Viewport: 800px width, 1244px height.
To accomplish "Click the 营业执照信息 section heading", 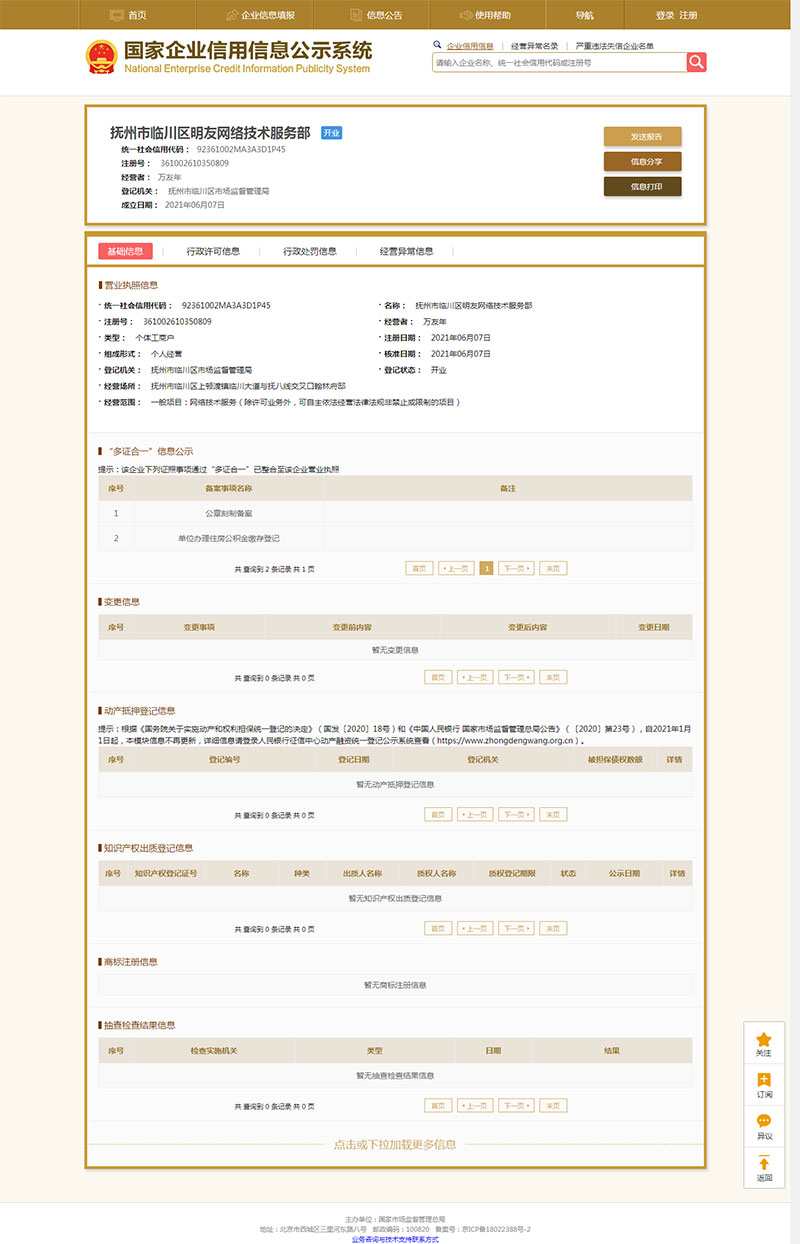I will (x=131, y=285).
